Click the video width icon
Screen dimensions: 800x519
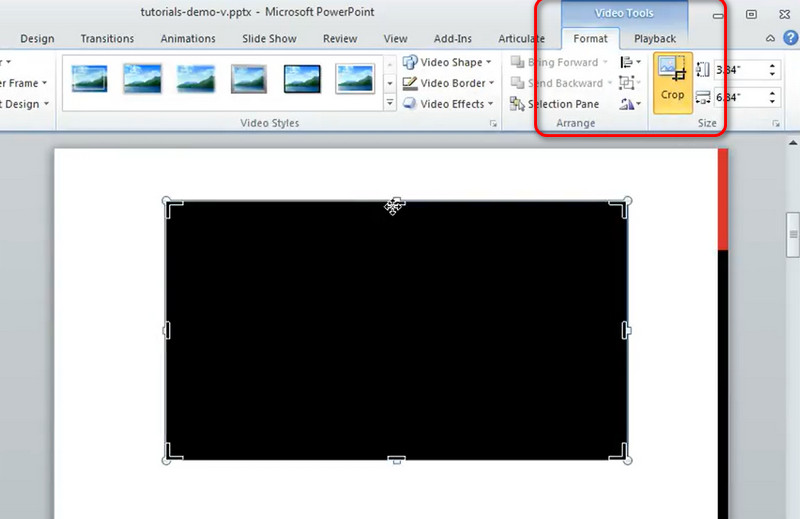(703, 97)
